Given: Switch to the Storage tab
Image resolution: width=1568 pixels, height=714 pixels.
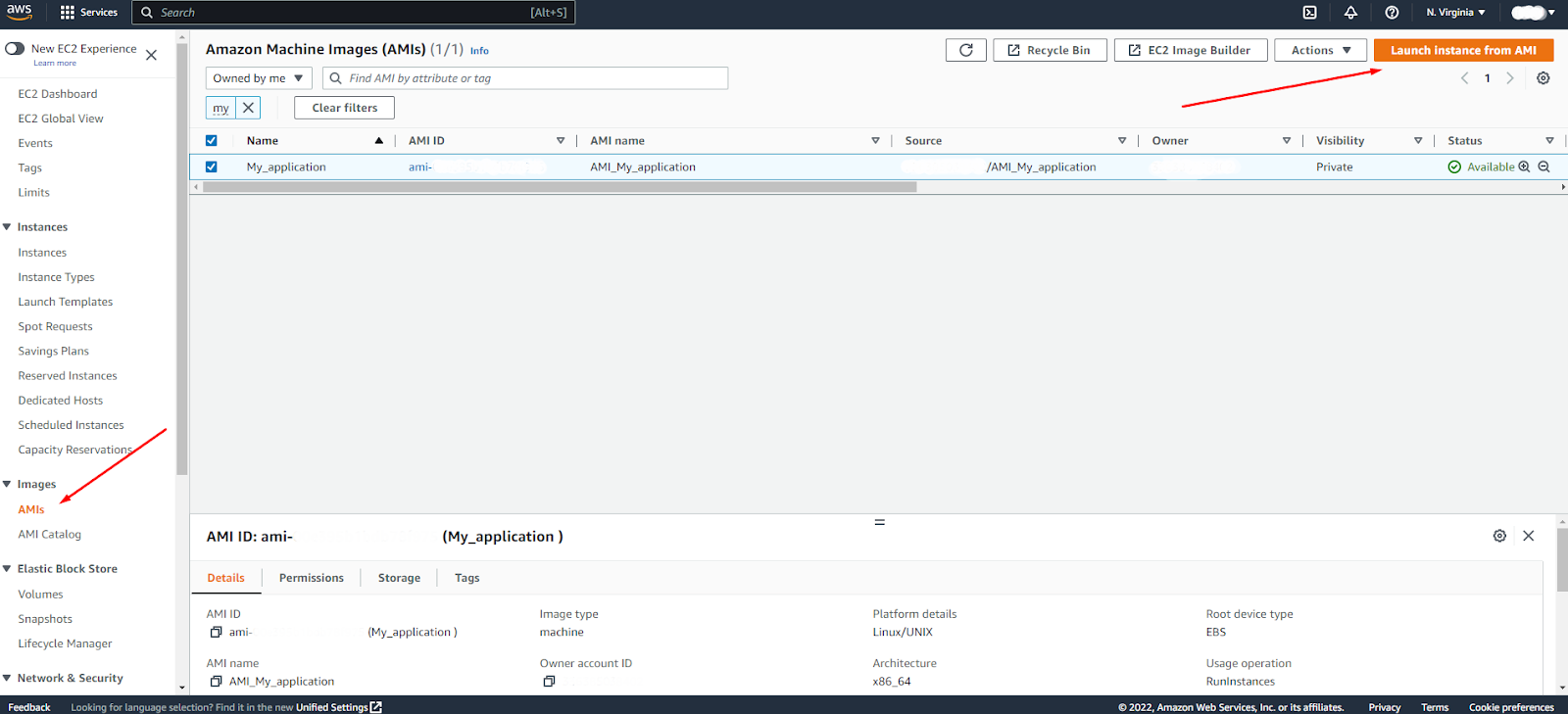Looking at the screenshot, I should click(x=399, y=578).
